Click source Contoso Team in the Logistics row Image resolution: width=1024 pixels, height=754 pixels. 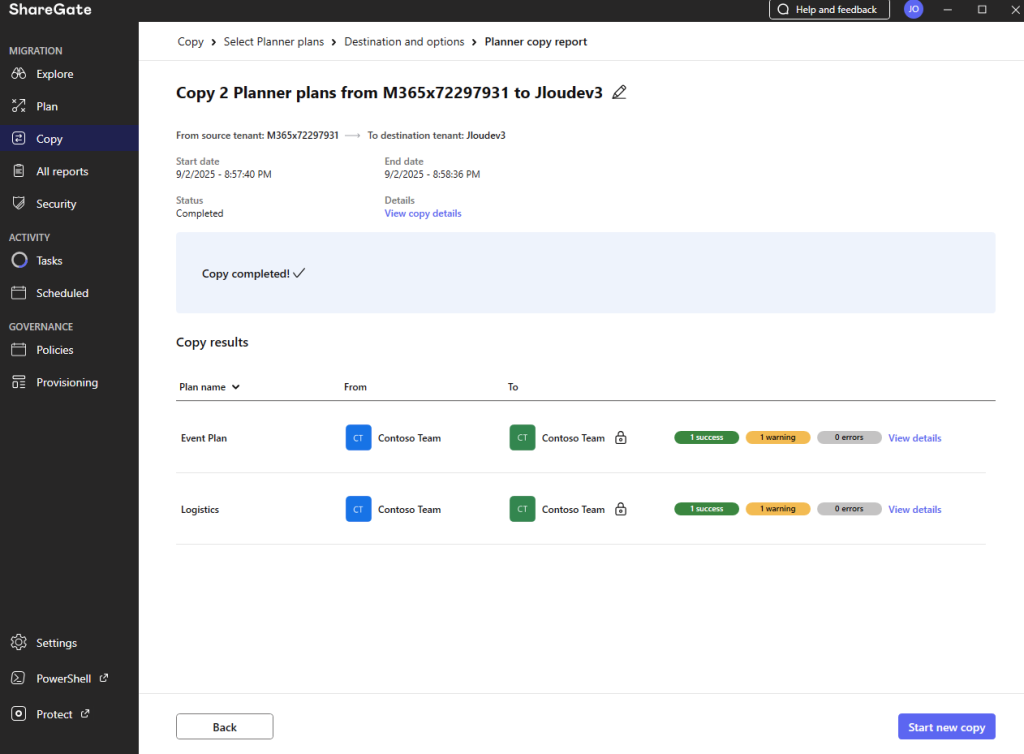(409, 509)
